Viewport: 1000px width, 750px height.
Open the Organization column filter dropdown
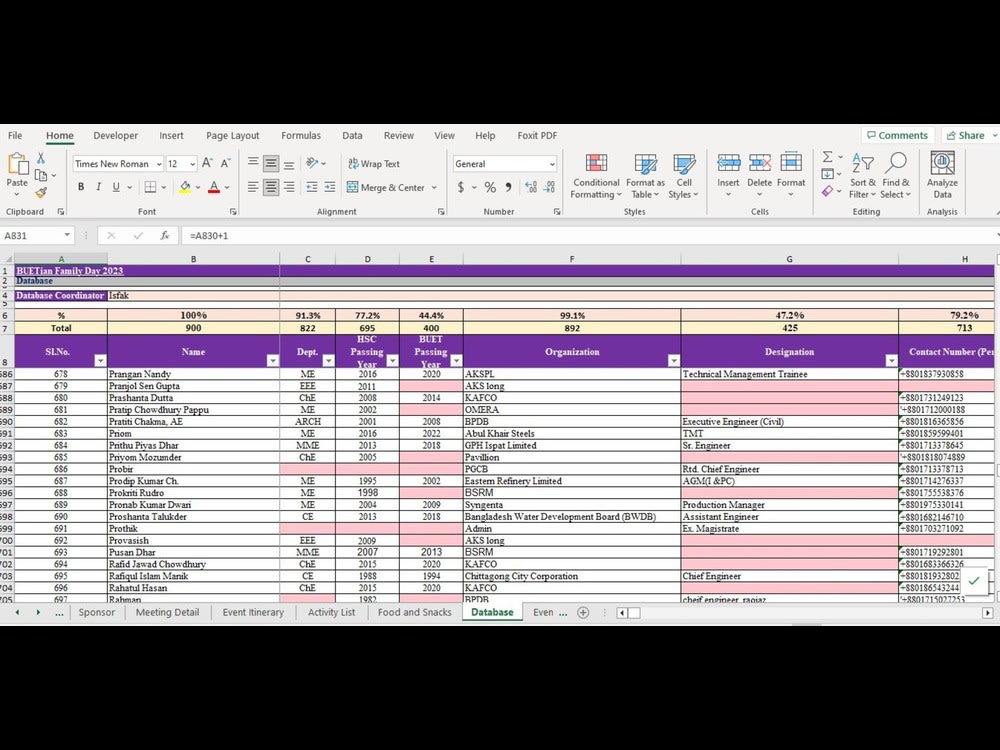coord(673,361)
